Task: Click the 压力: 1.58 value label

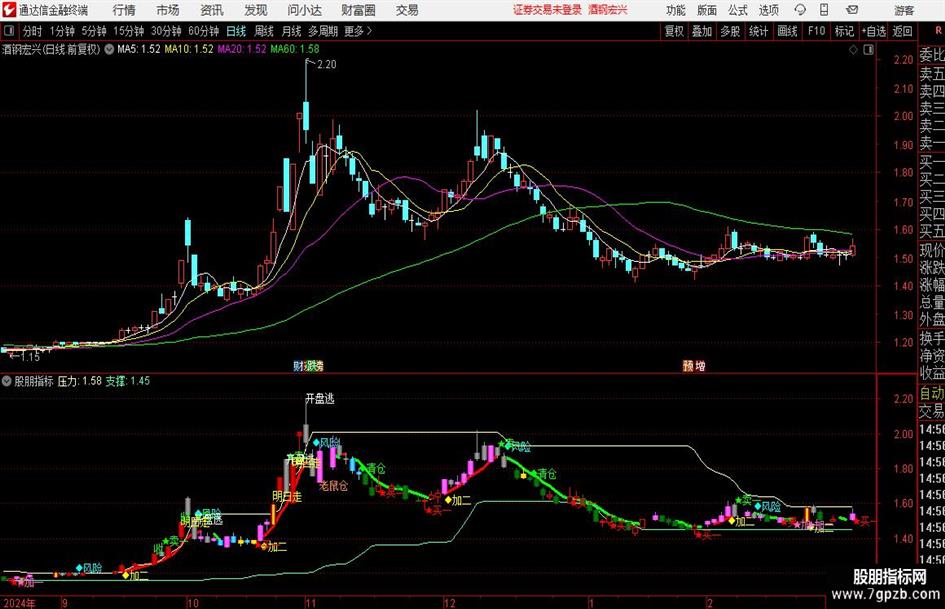Action: coord(80,381)
